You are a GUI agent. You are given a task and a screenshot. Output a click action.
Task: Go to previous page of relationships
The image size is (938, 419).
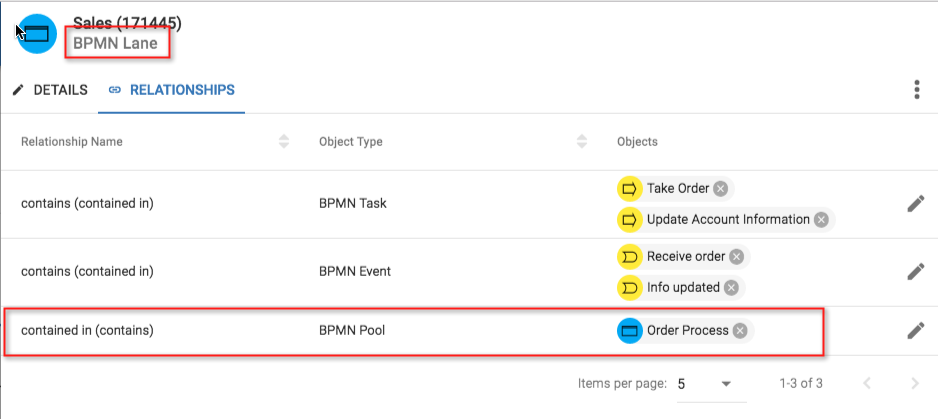[867, 384]
